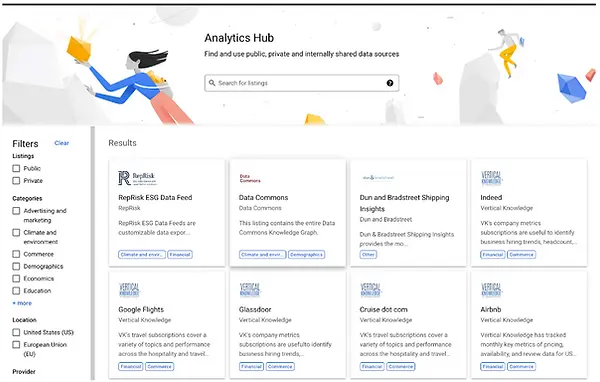Open Dun and Bradstreet Shipping Insights listing
The image size is (600, 382).
pyautogui.click(x=404, y=203)
